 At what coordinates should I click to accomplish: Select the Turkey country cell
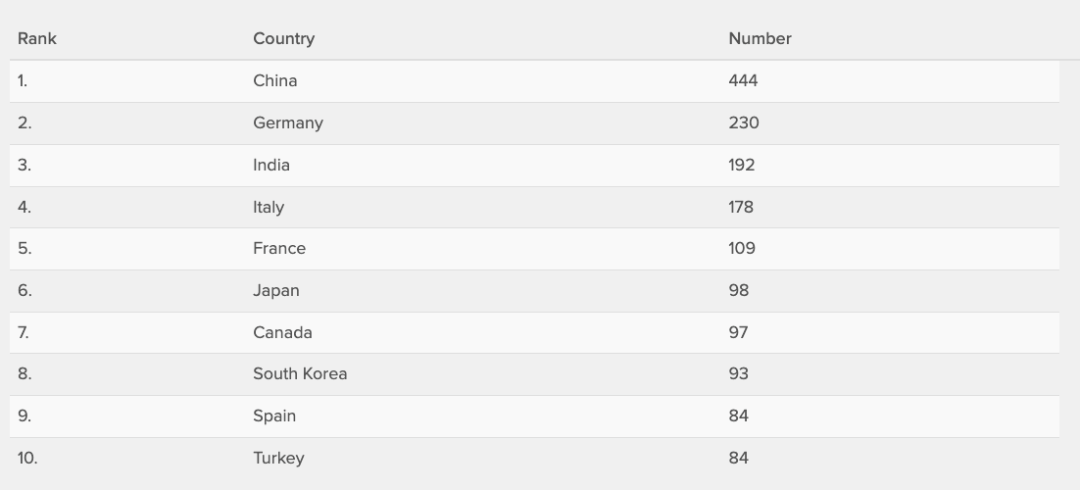(x=278, y=458)
